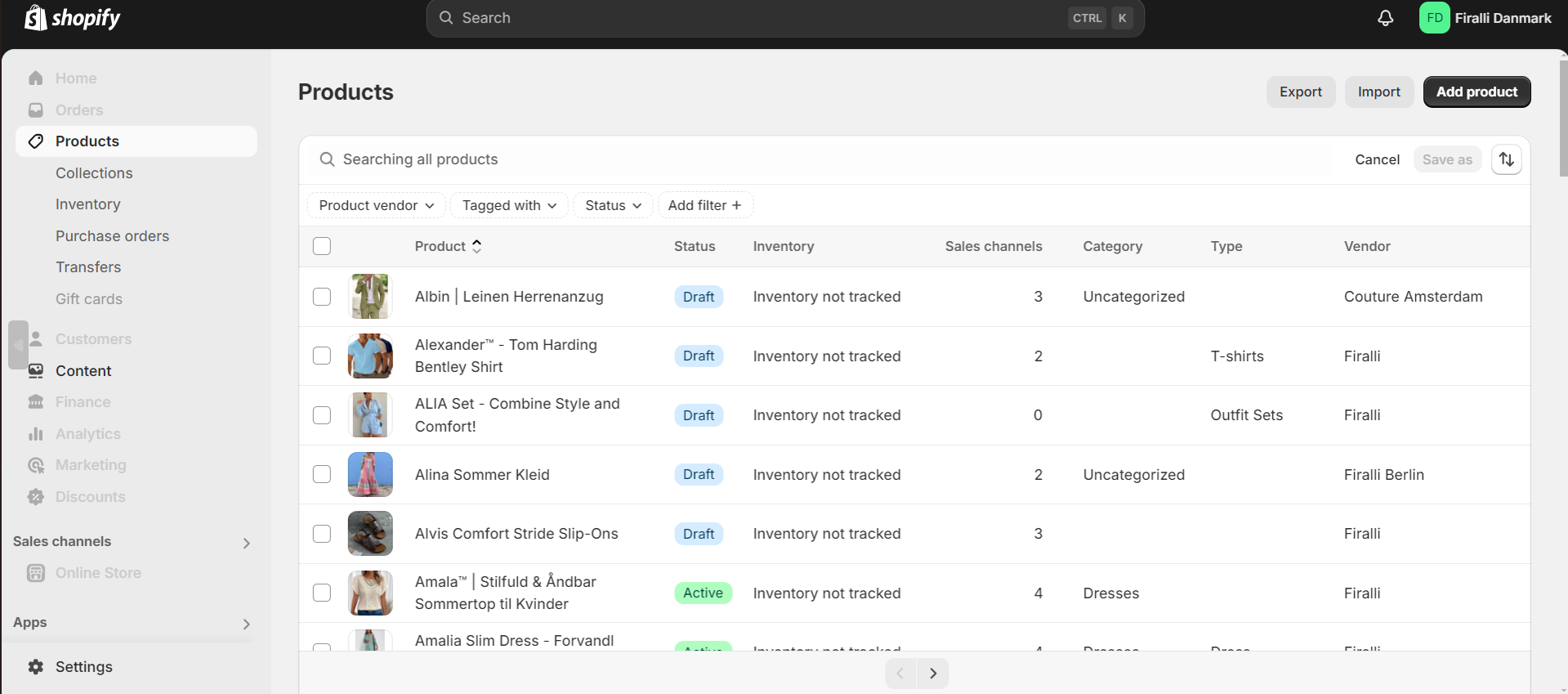Viewport: 1568px width, 694px height.
Task: Open Collections in the sidebar
Action: pyautogui.click(x=94, y=173)
